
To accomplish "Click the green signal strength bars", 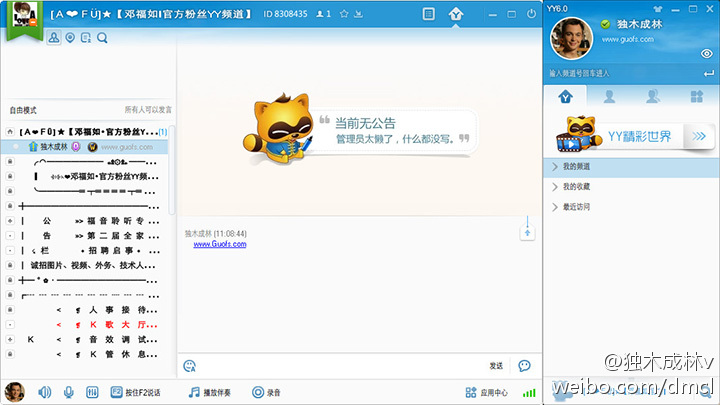I will click(x=529, y=393).
